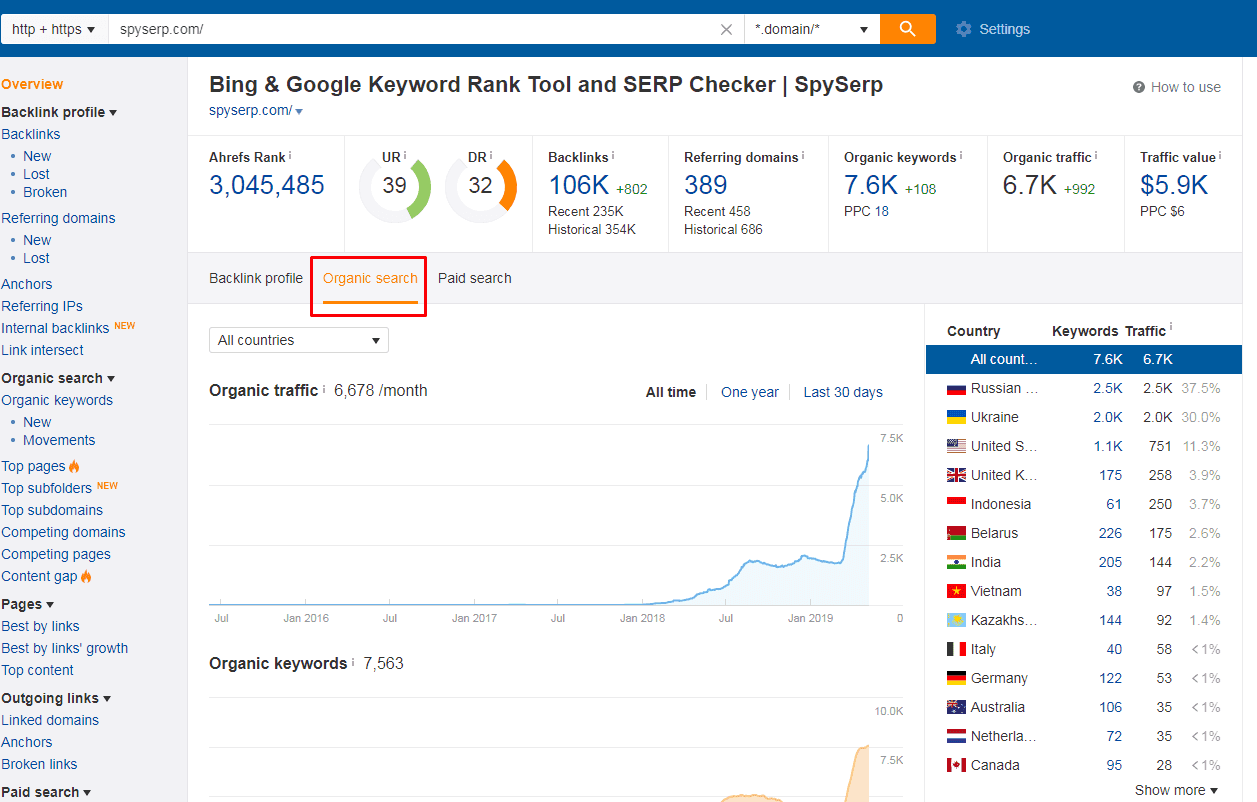The height and width of the screenshot is (802, 1257).
Task: Expand the arrow next to spyserp.com/ link
Action: click(x=299, y=111)
